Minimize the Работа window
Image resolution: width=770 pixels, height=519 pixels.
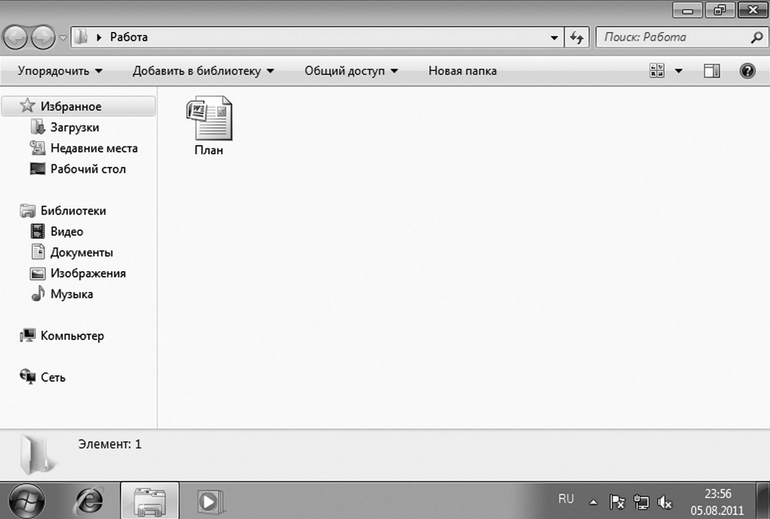tap(688, 10)
